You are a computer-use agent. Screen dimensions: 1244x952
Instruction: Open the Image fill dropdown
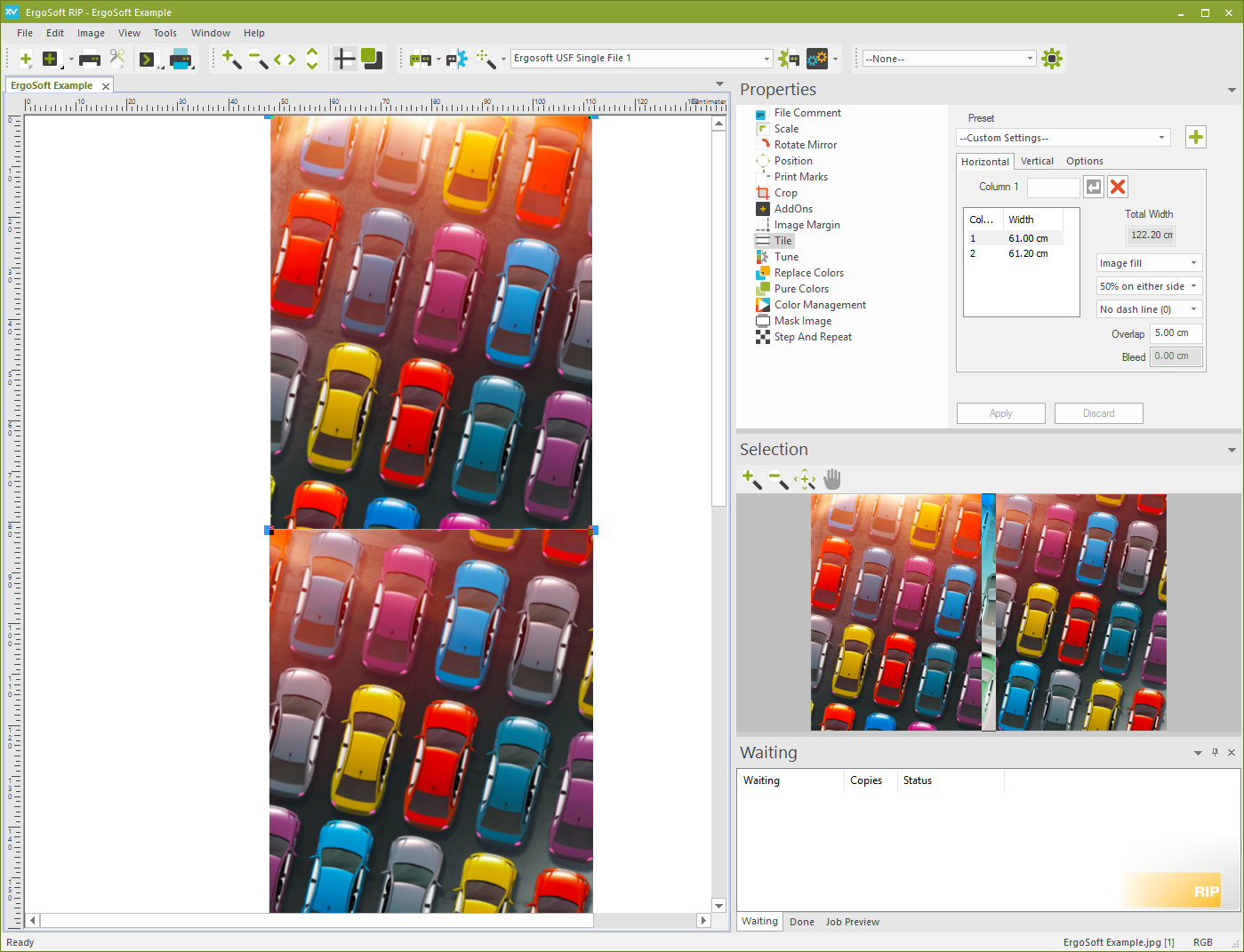point(1149,263)
